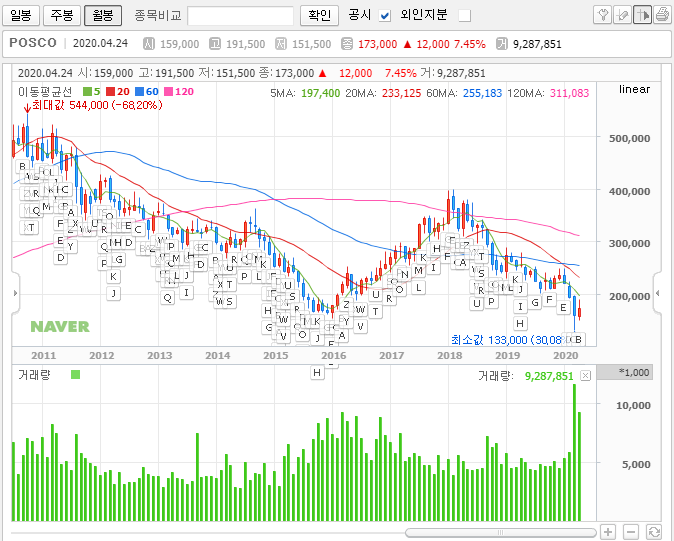Screen dimensions: 674x541
Task: Switch to the 일봉 daily chart
Action: click(x=21, y=15)
